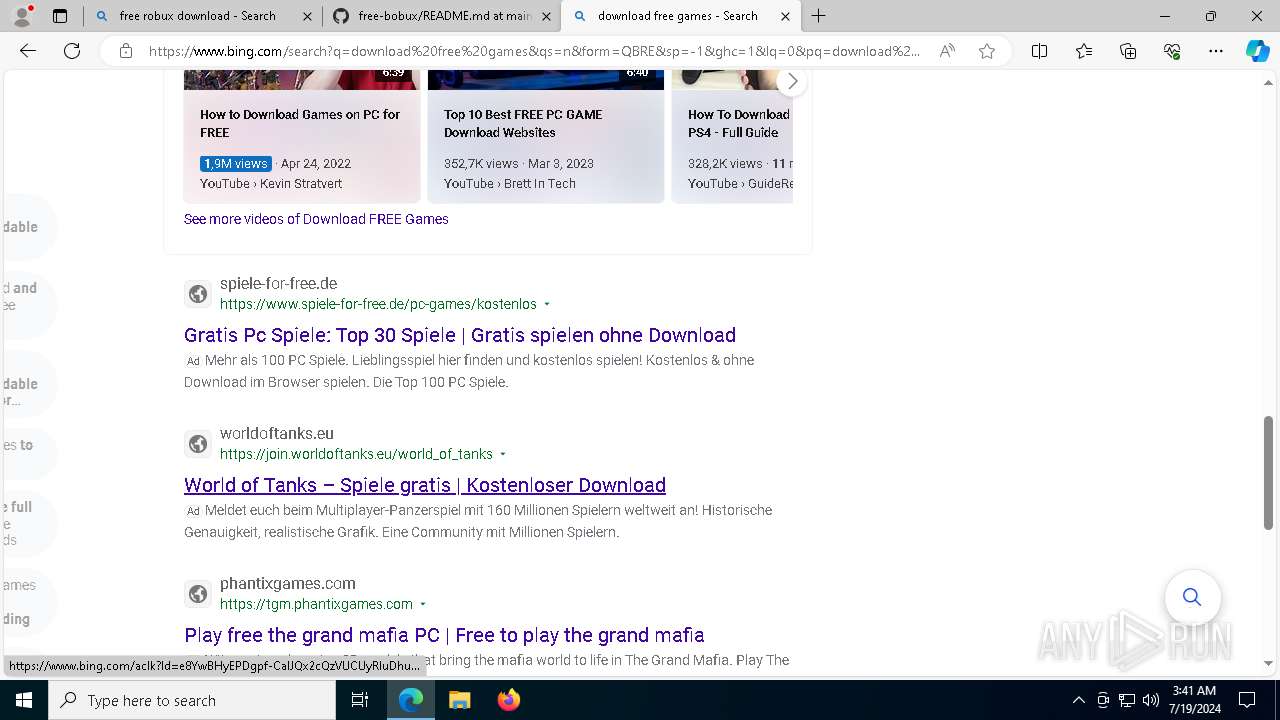
Task: Click the address bar URL field
Action: 535,51
